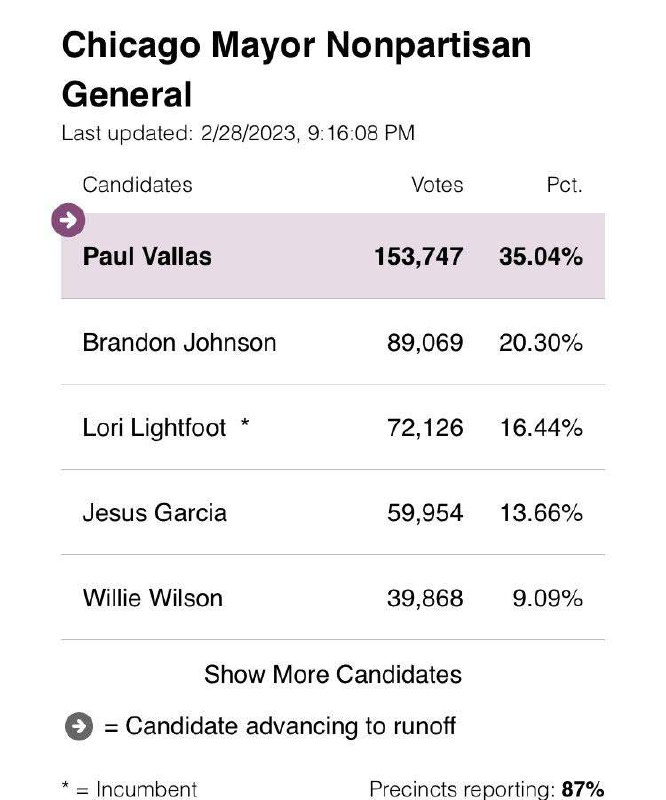The image size is (666, 800).
Task: Click Brandon Johnson candidate name
Action: click(x=179, y=343)
